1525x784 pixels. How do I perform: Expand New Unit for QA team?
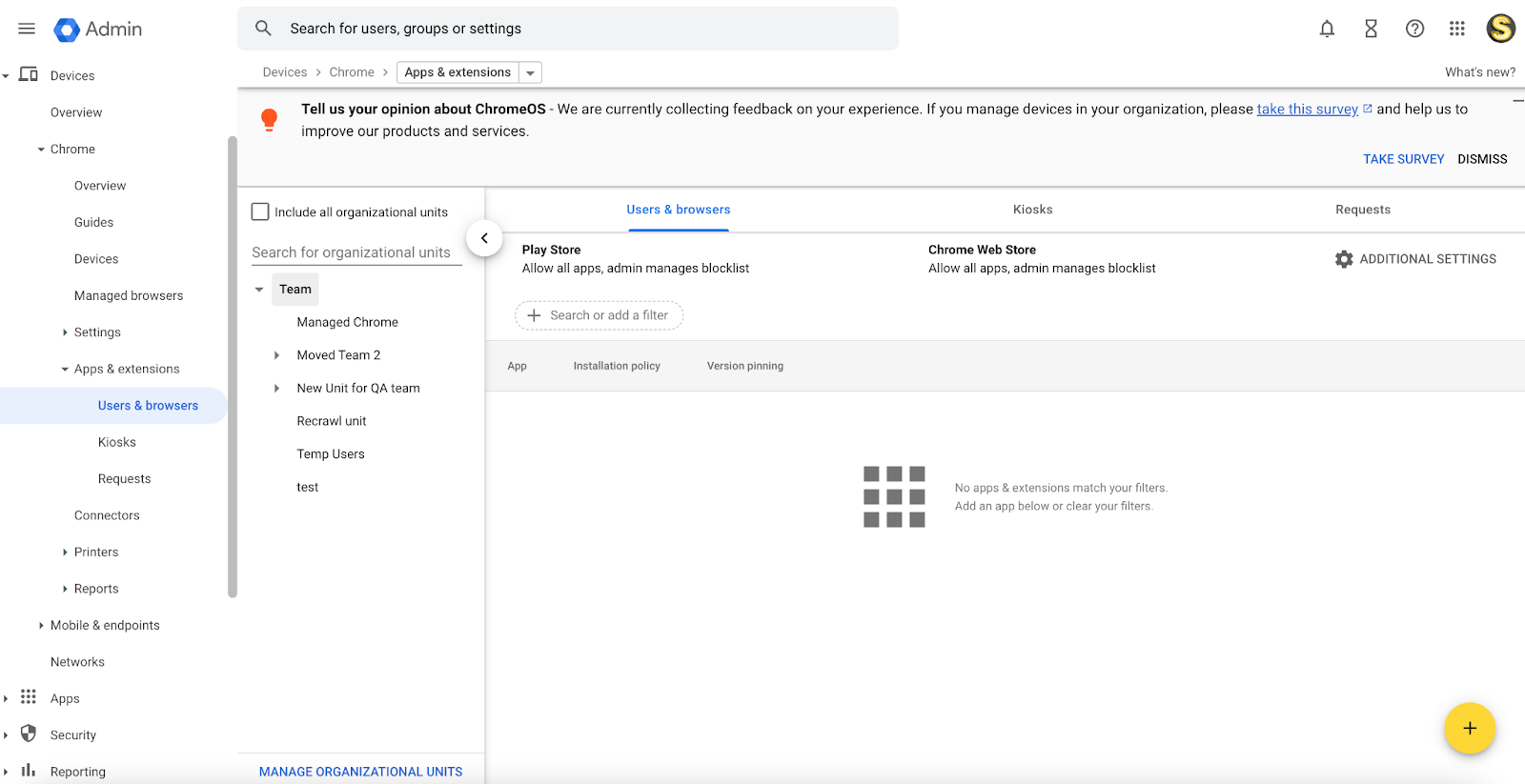coord(276,389)
